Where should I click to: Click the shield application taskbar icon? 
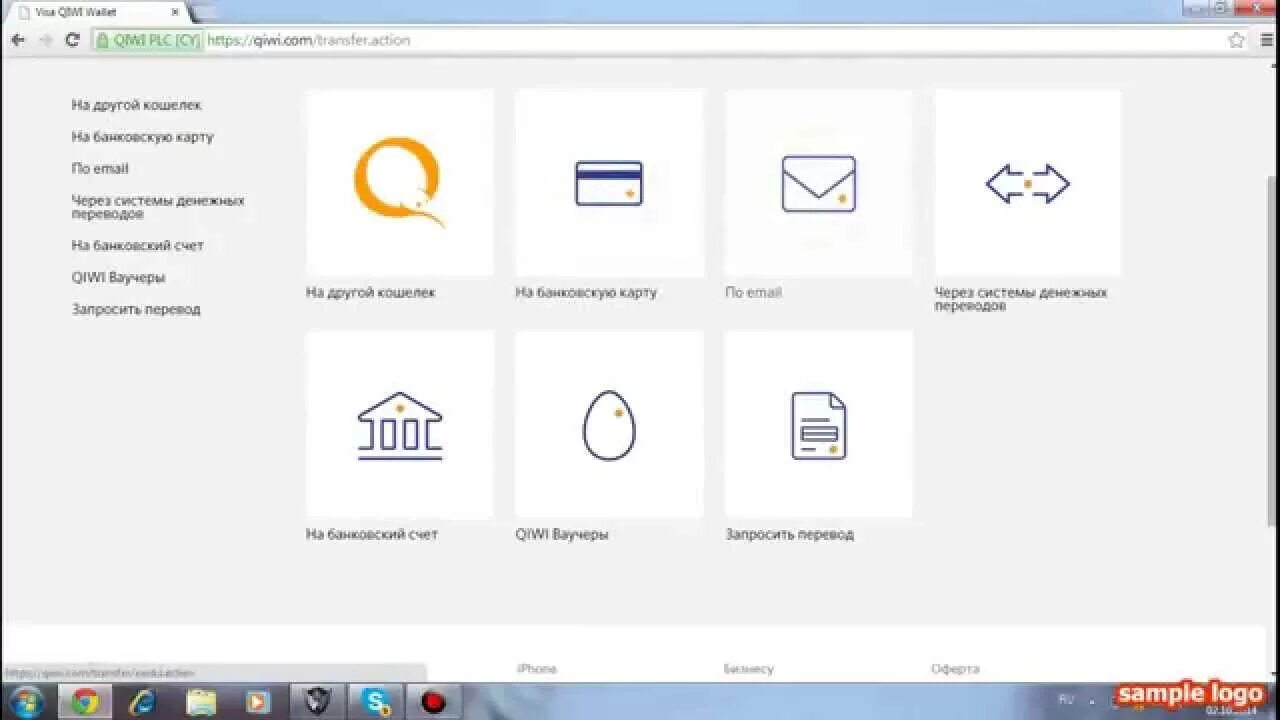(x=317, y=702)
